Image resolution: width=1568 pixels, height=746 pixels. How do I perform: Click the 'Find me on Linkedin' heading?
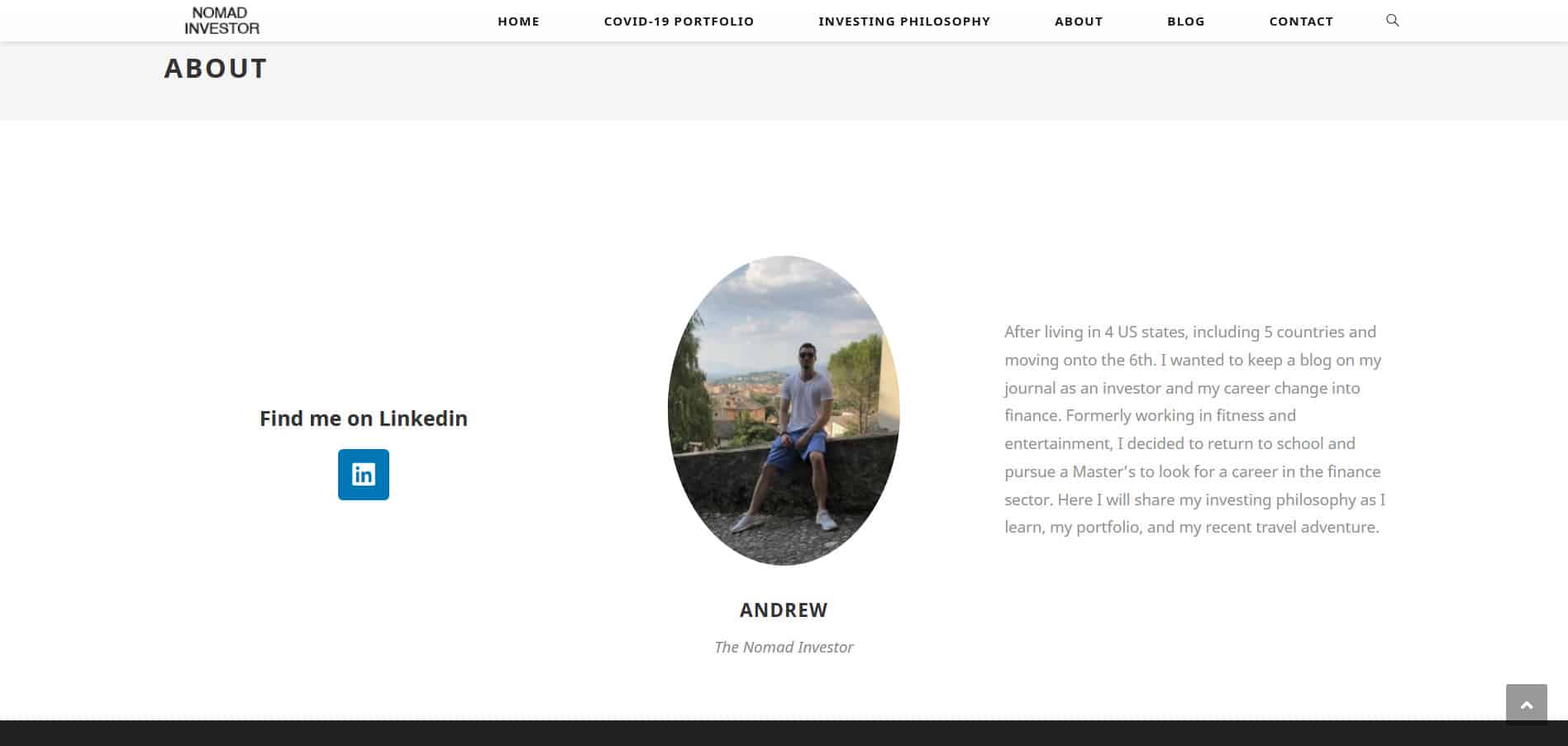364,418
